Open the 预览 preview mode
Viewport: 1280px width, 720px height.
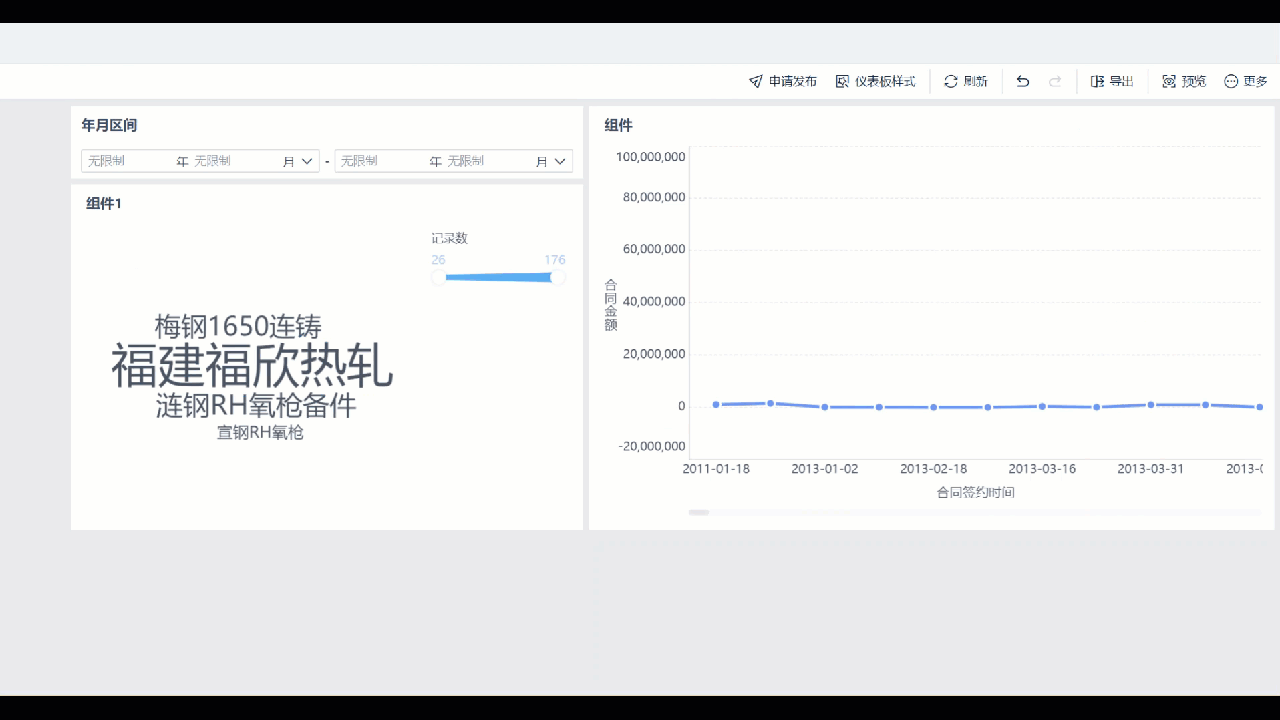(x=1184, y=81)
